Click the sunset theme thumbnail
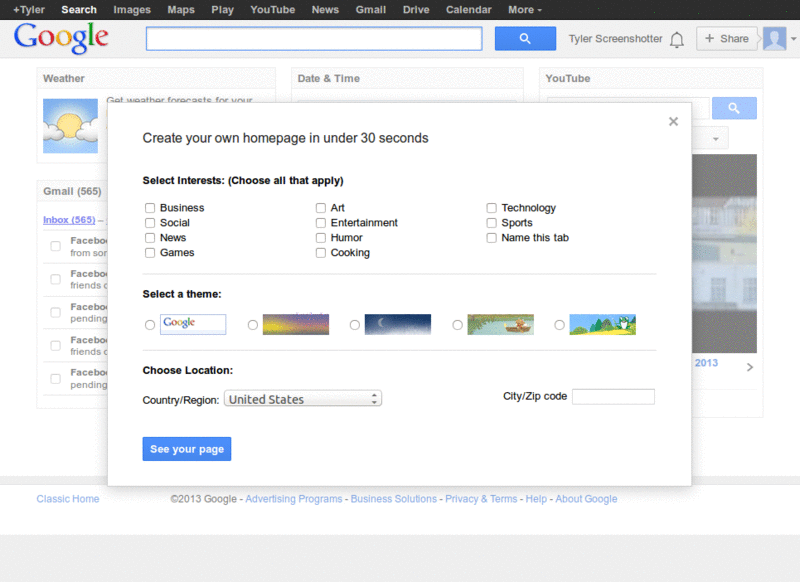 [296, 324]
